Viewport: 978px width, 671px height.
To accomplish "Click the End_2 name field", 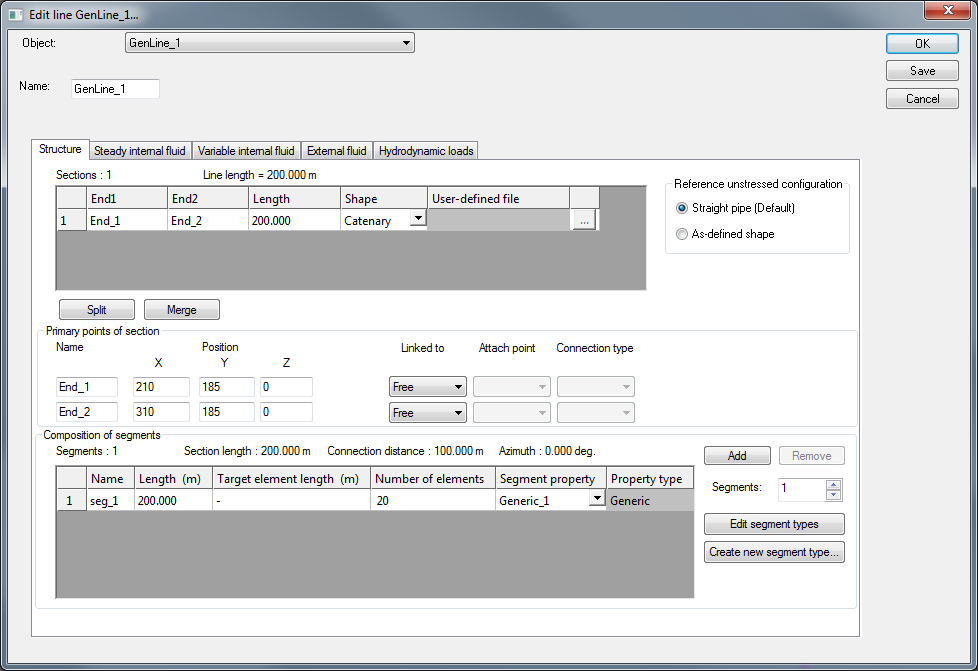I will point(87,412).
